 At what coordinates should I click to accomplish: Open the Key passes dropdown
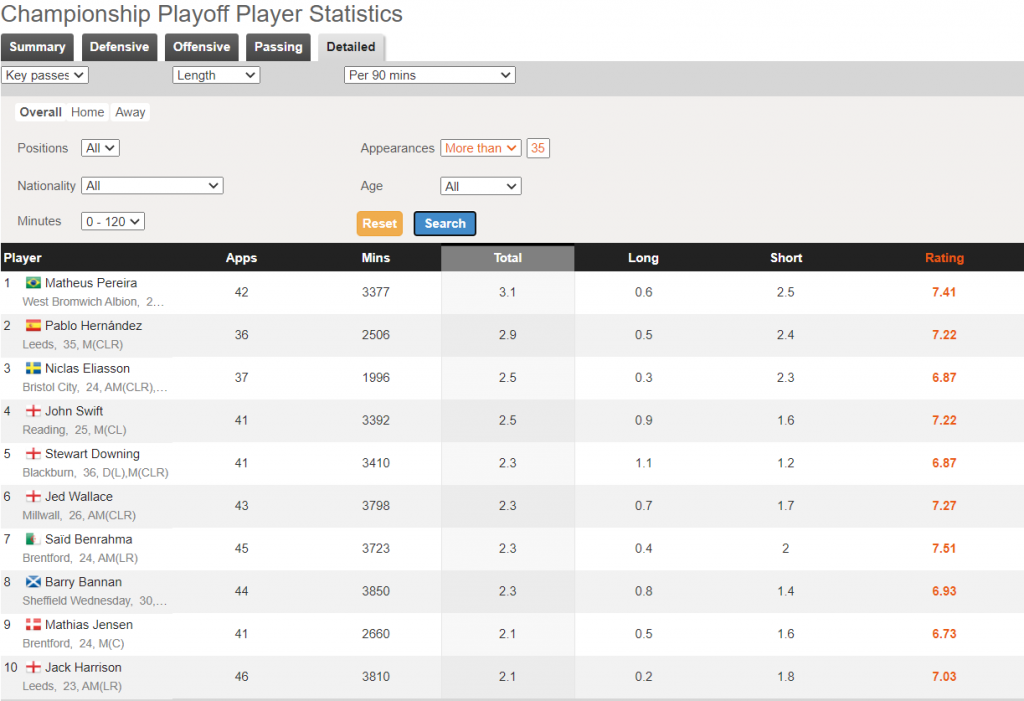pos(45,74)
